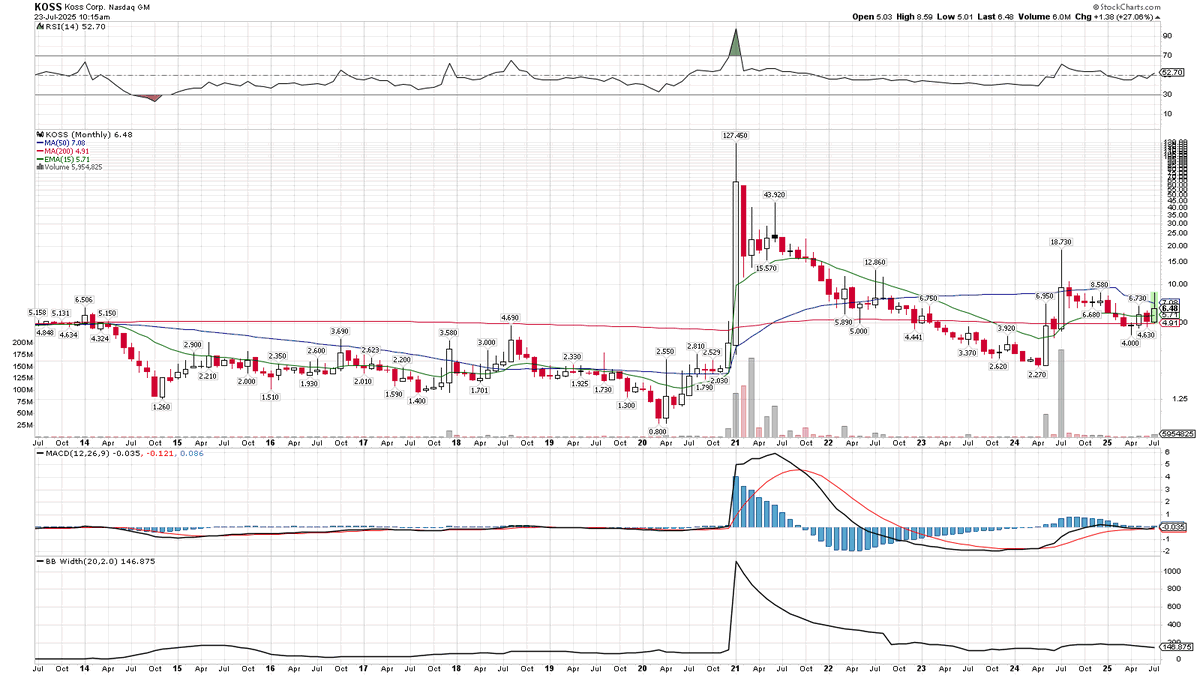
Task: Click the 25M volume axis label
Action: 24,425
